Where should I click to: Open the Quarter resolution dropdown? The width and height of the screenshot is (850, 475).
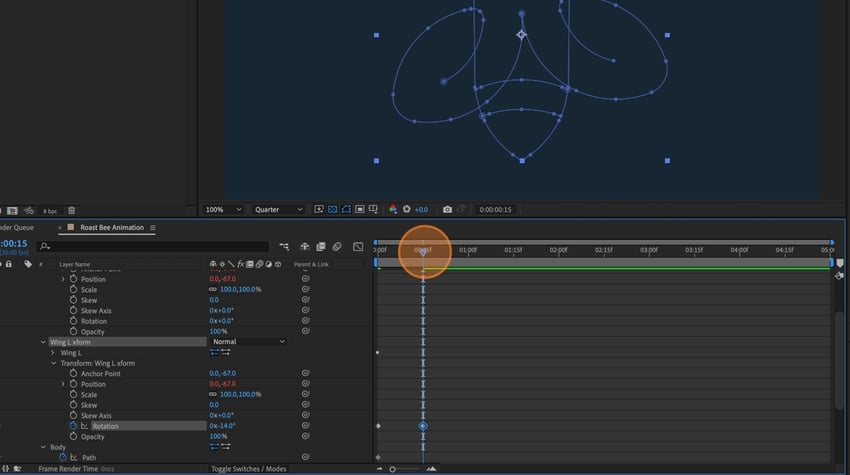tap(278, 209)
